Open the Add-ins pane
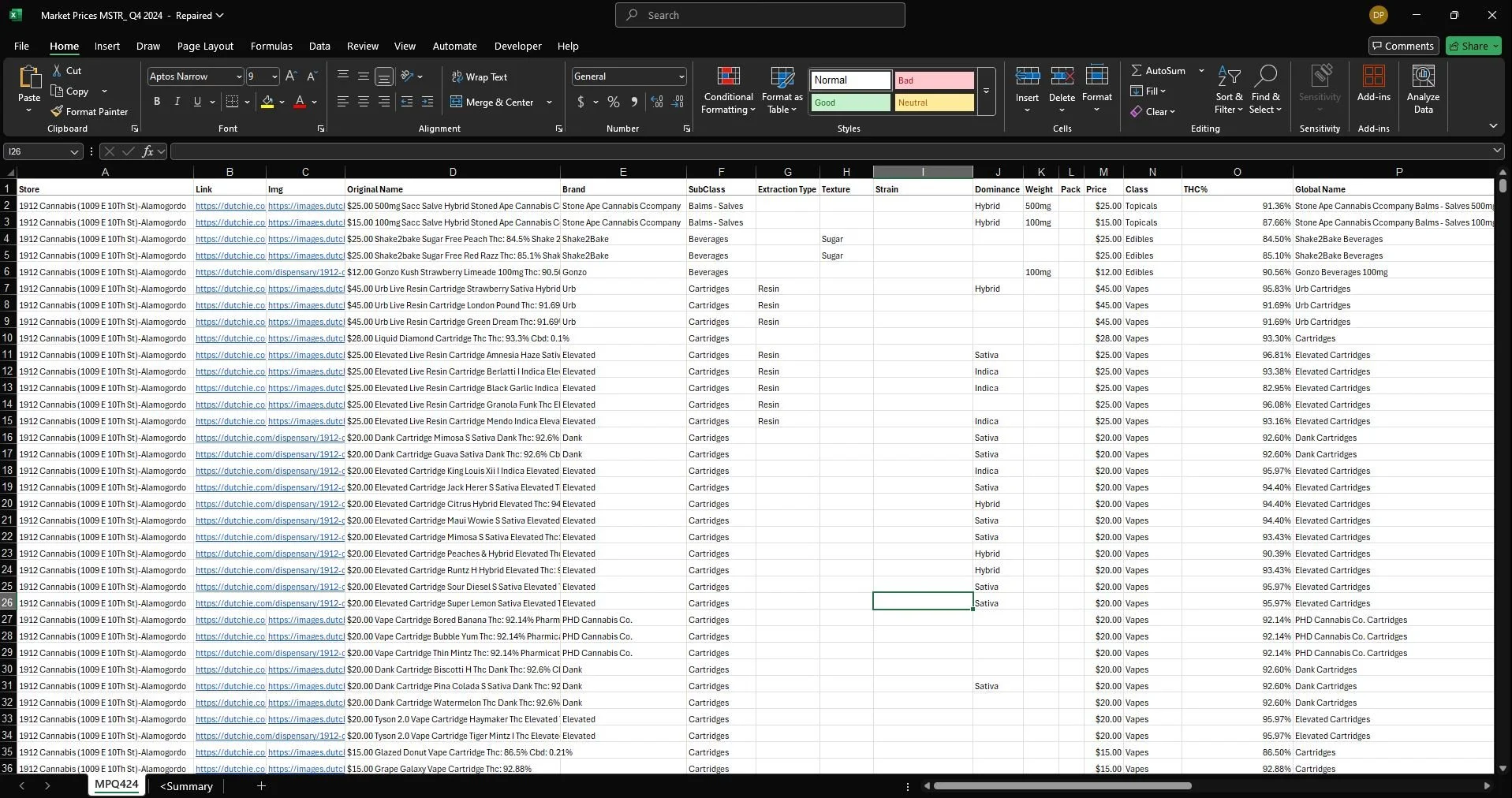 (x=1373, y=84)
